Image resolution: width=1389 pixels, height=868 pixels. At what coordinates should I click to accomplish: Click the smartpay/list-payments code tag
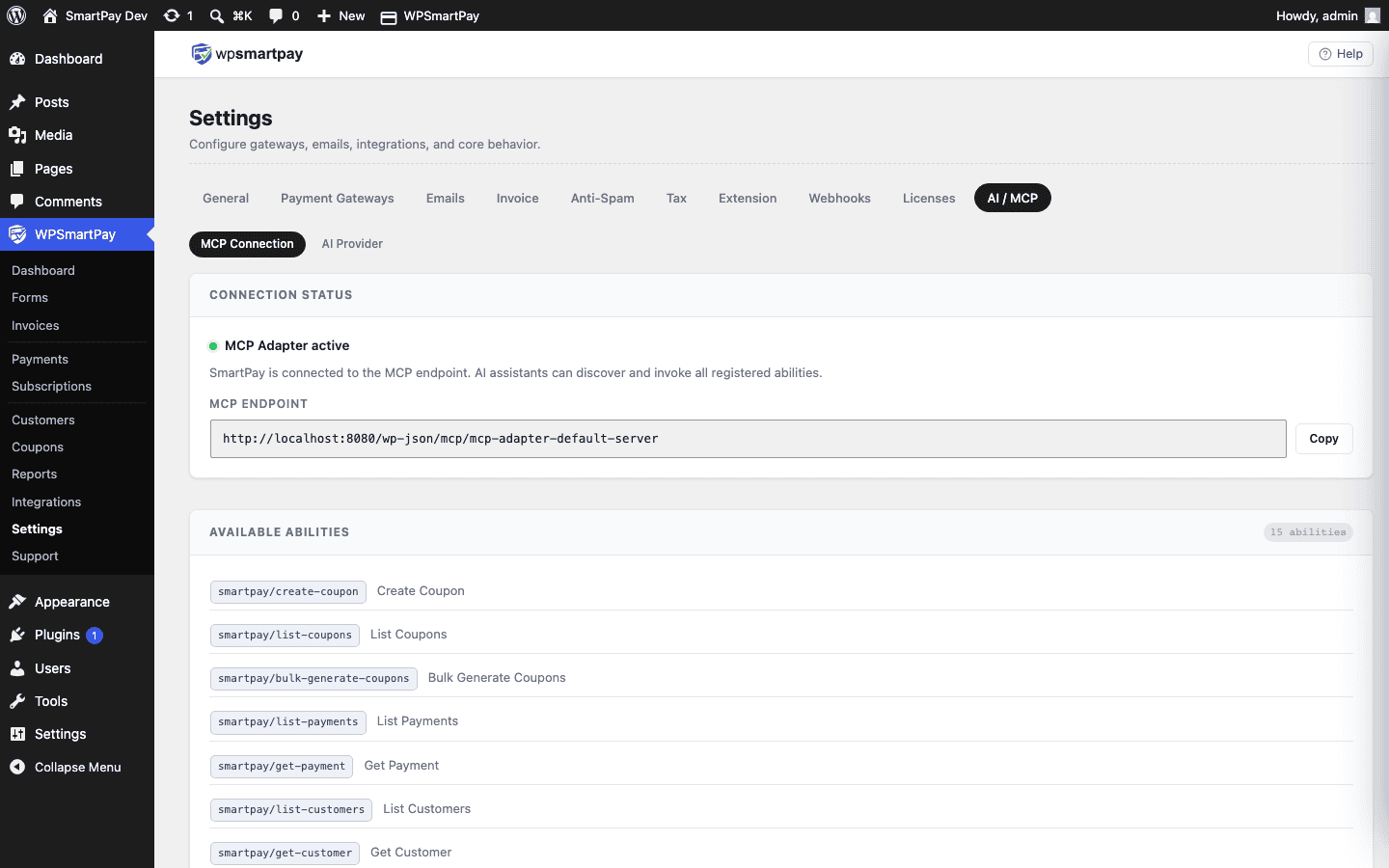[x=288, y=722]
